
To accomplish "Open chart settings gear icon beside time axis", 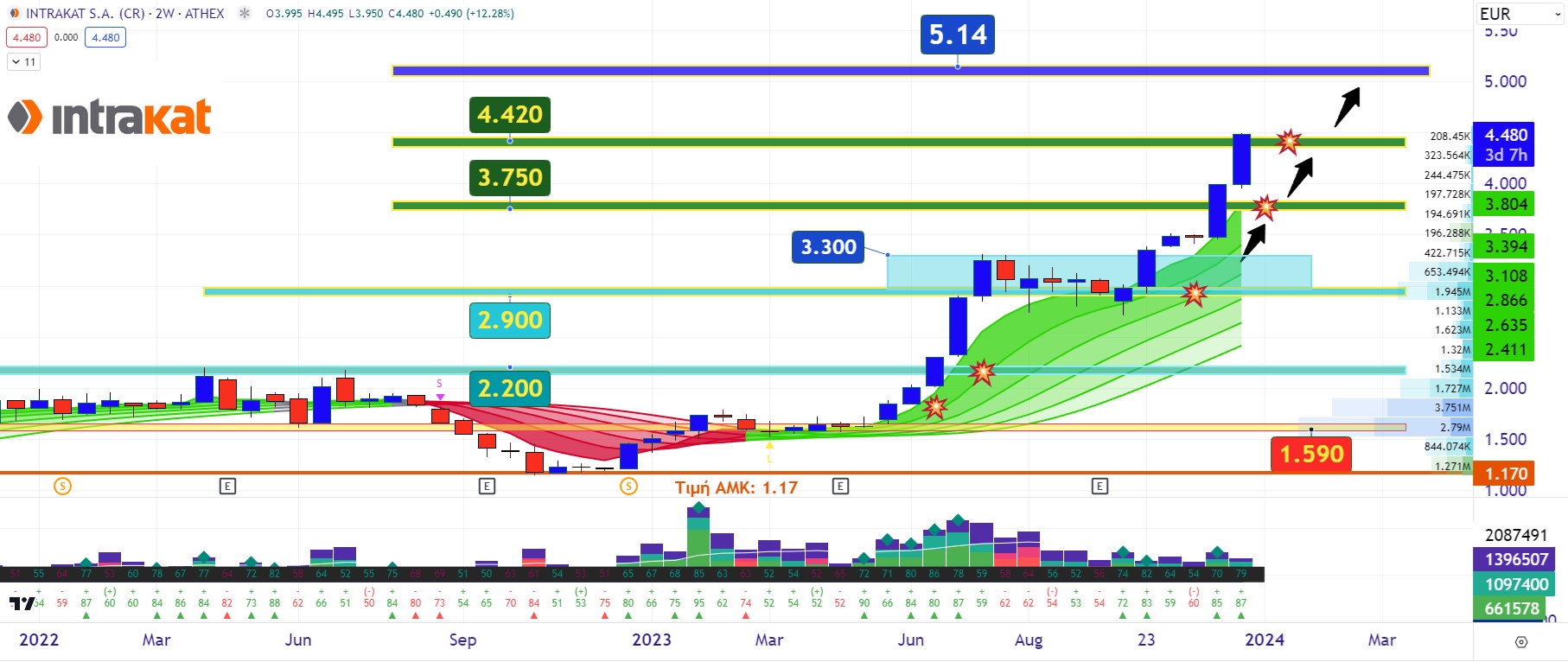I will (x=1521, y=641).
